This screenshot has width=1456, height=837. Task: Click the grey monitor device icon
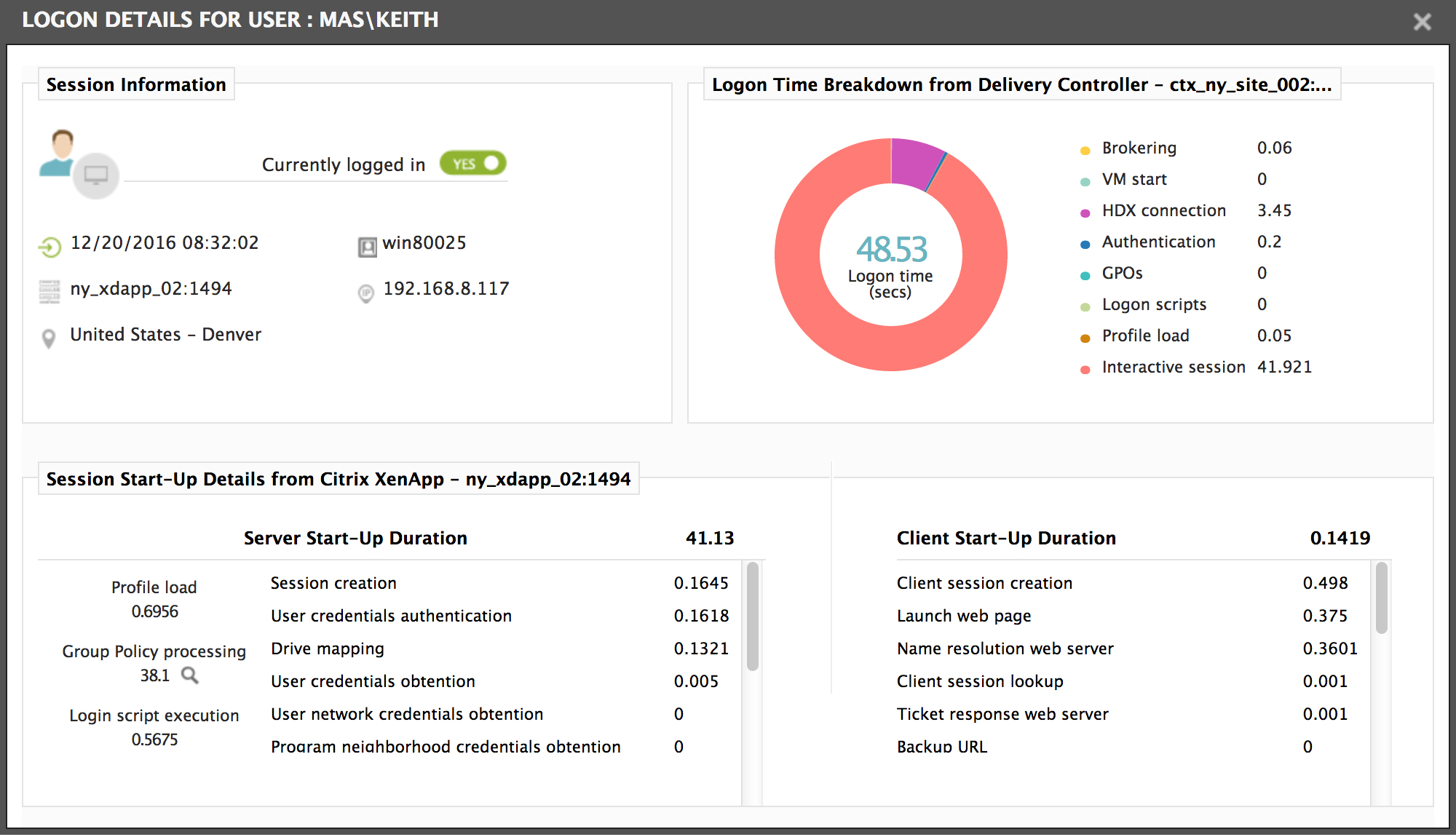(x=96, y=175)
